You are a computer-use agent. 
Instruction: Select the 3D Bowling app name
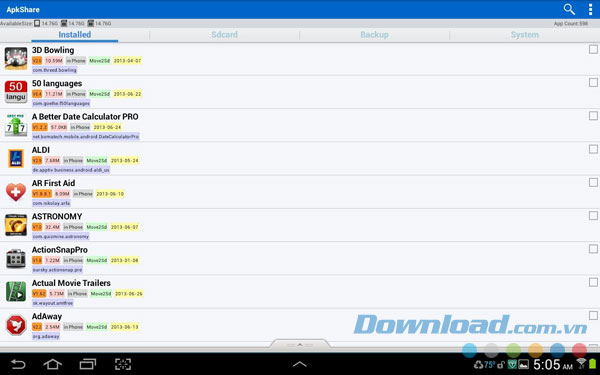53,50
